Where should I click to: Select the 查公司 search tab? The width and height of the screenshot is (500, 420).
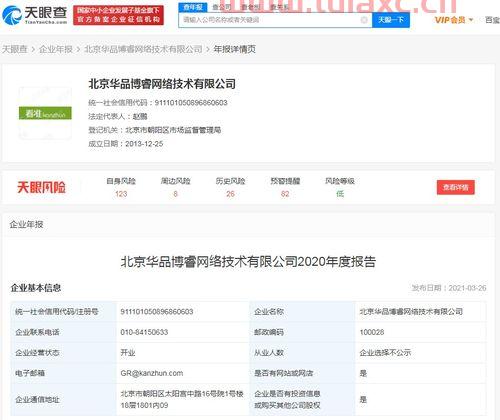pyautogui.click(x=222, y=7)
